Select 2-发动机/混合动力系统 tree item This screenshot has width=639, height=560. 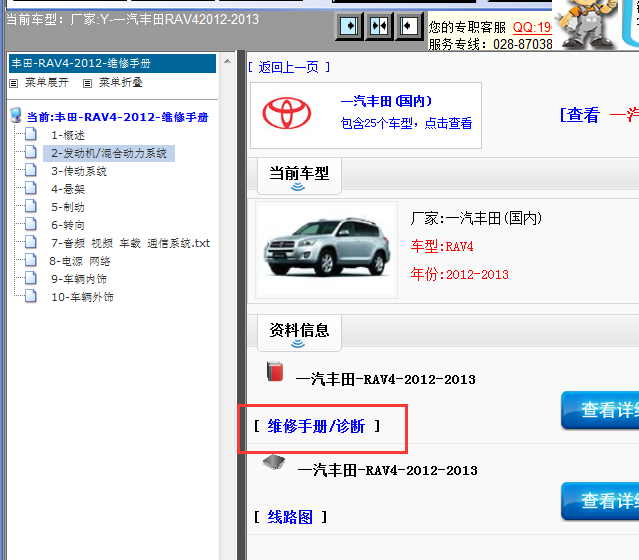109,153
